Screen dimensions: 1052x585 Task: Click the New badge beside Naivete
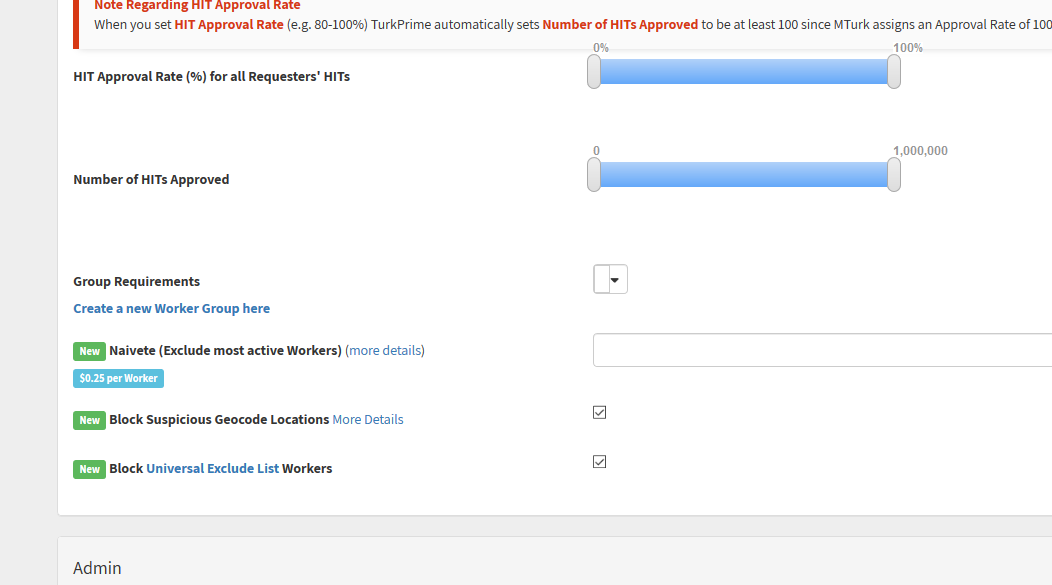tap(89, 351)
